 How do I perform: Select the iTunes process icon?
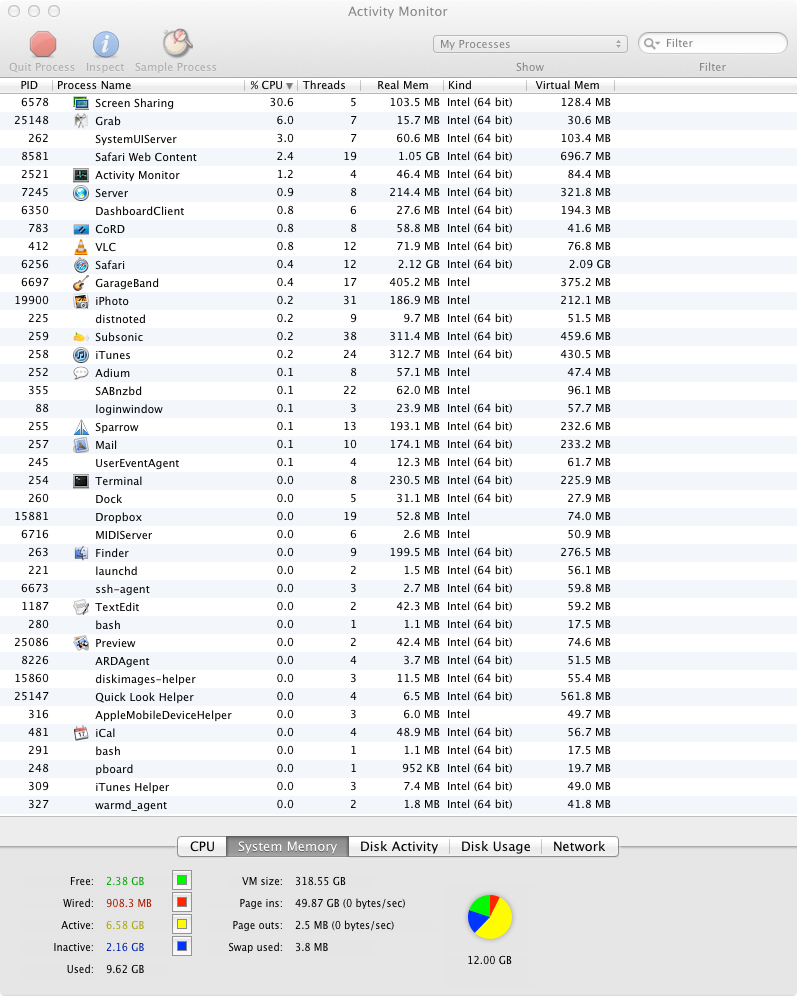[x=81, y=355]
